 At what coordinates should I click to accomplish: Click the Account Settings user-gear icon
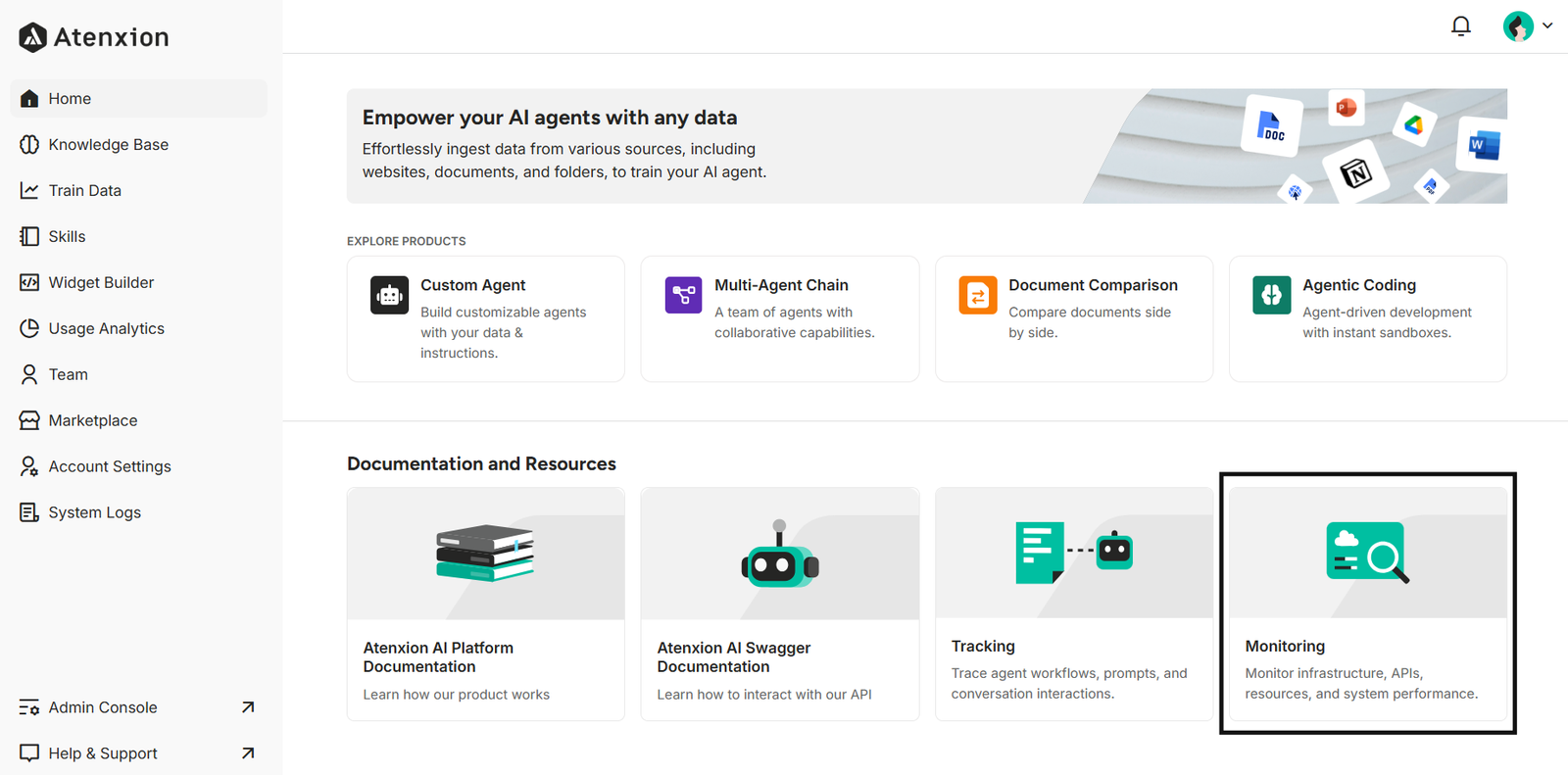click(29, 466)
